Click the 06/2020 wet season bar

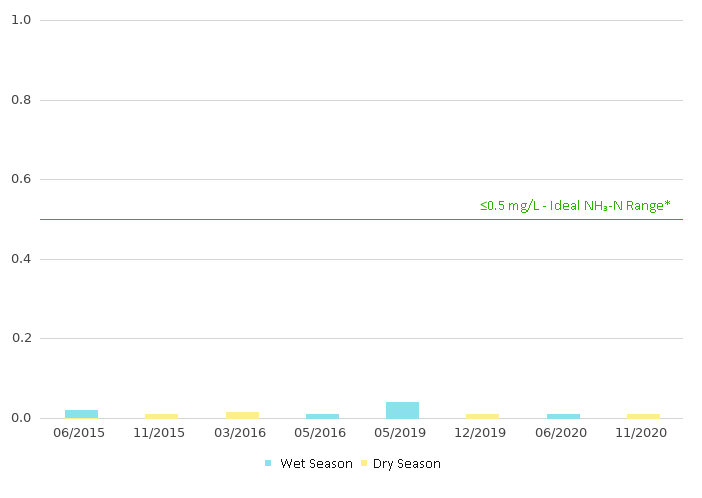coord(563,416)
